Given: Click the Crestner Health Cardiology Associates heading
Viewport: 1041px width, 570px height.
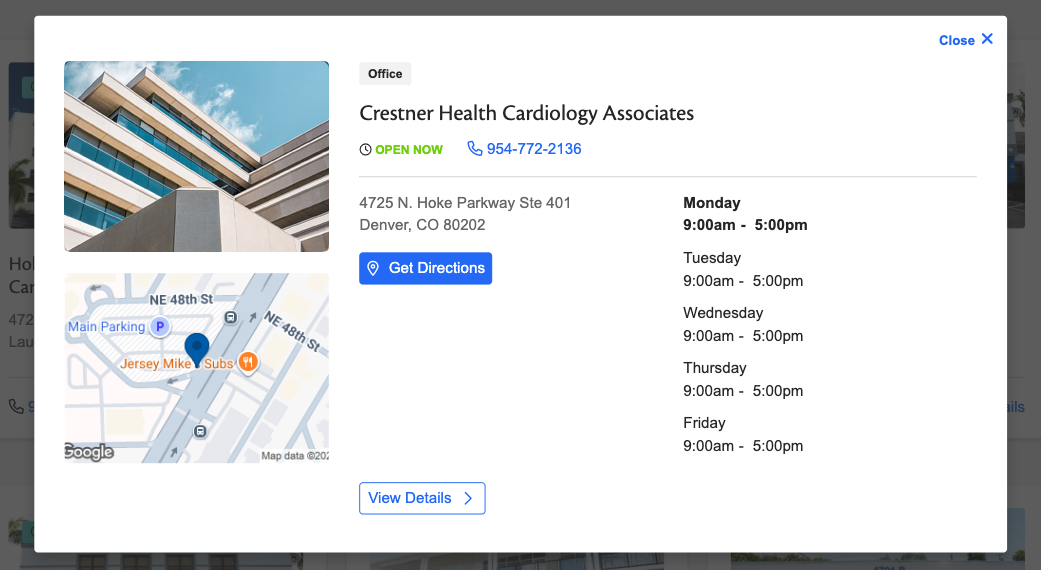Looking at the screenshot, I should point(526,113).
